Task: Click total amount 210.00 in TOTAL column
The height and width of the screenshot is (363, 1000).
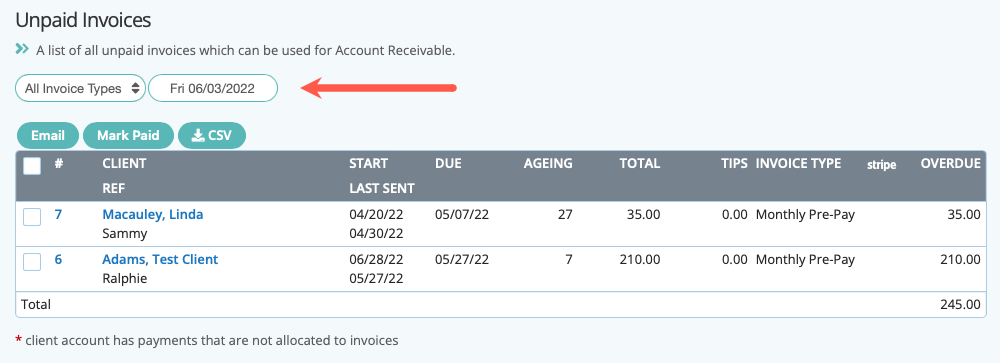Action: 640,260
